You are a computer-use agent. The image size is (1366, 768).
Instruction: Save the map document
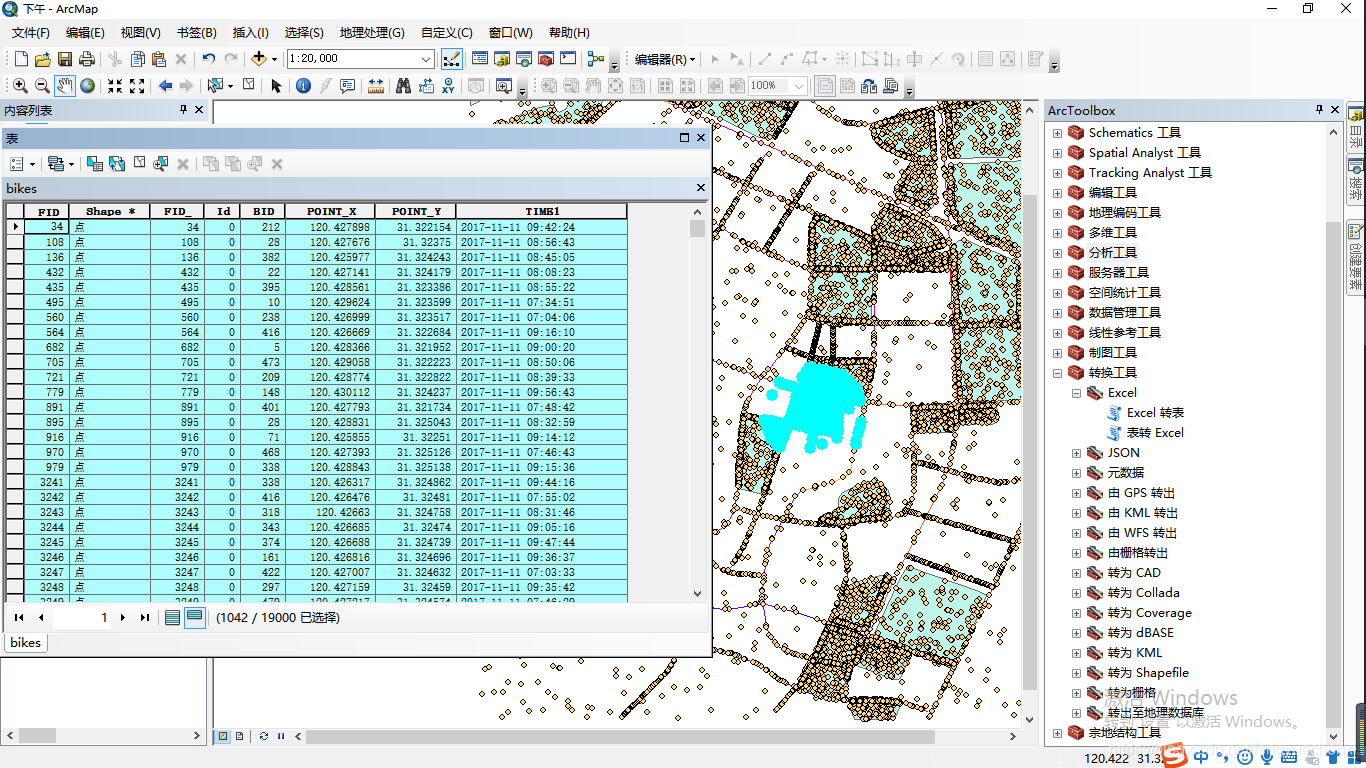[x=65, y=59]
